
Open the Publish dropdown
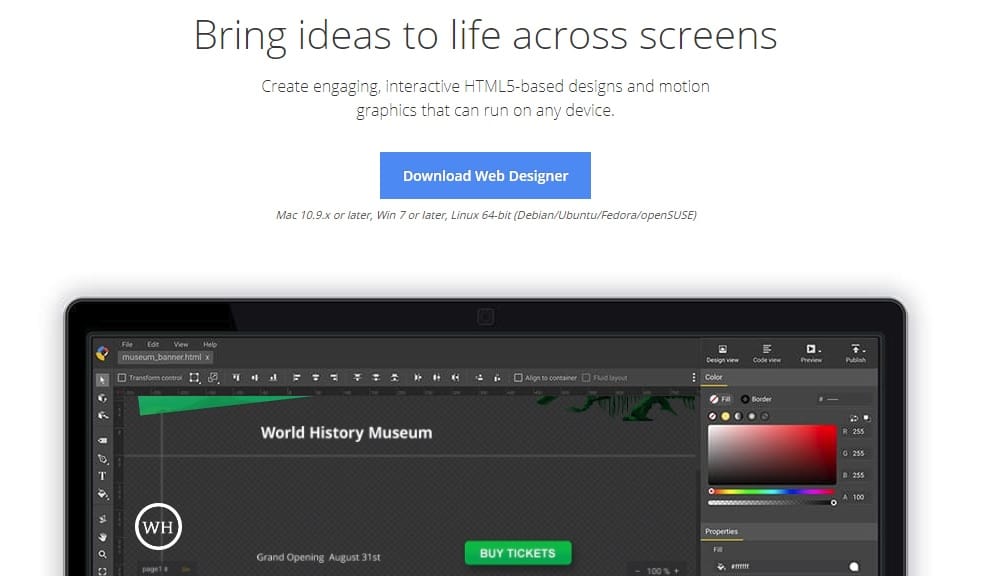pyautogui.click(x=856, y=353)
